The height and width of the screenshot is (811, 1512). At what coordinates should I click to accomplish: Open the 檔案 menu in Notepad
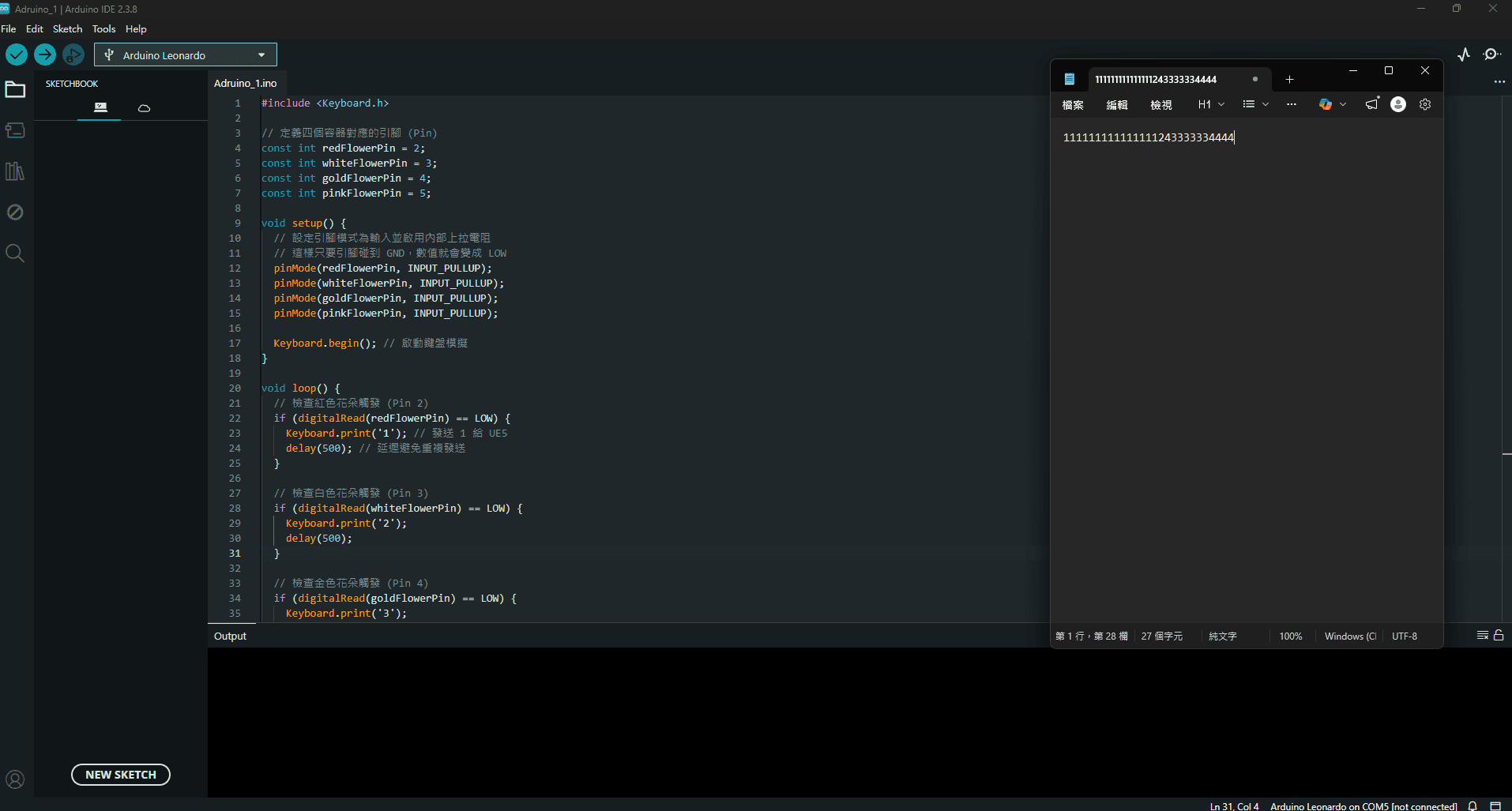(1073, 104)
